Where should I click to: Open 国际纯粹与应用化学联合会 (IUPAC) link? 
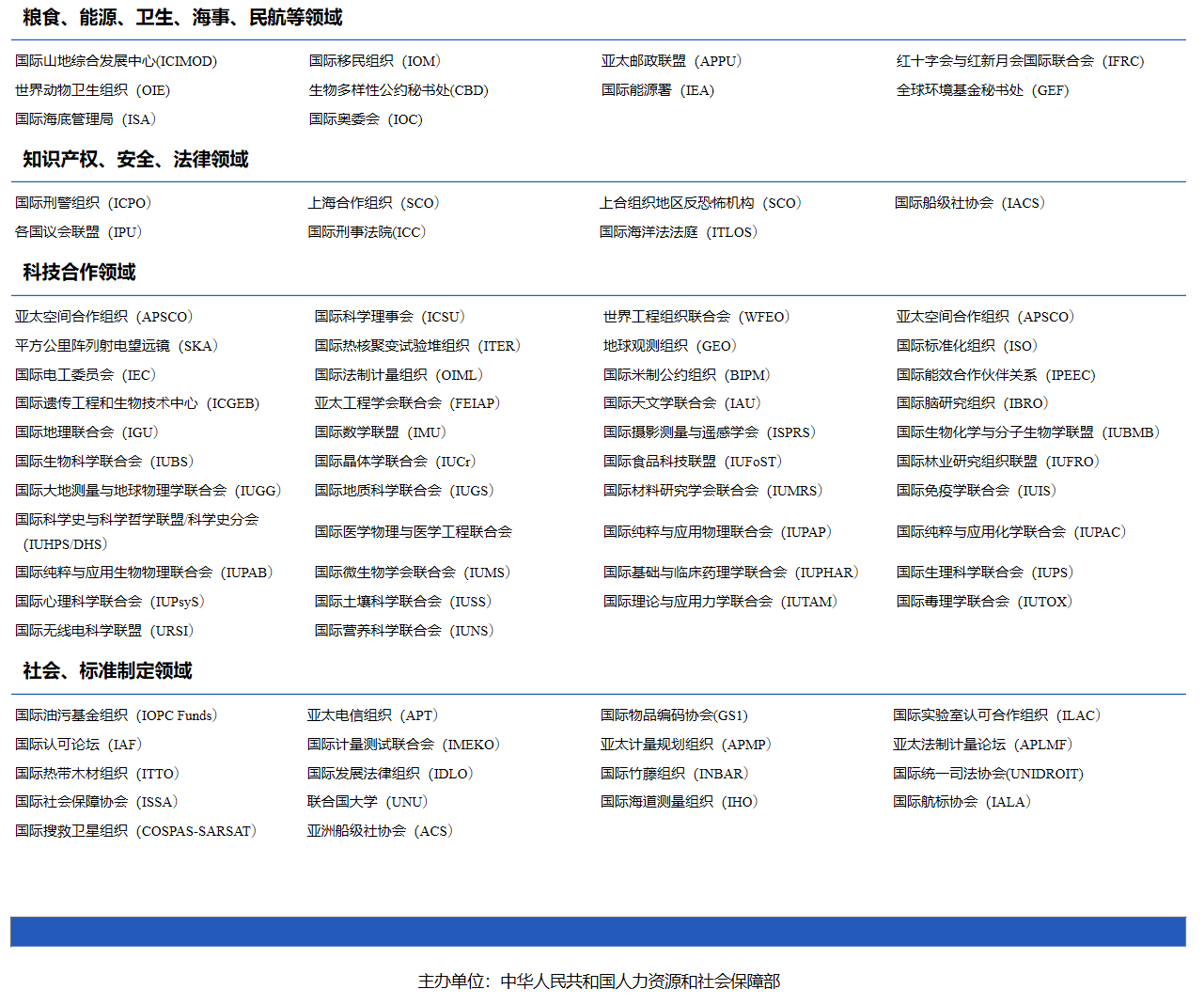pyautogui.click(x=1010, y=532)
